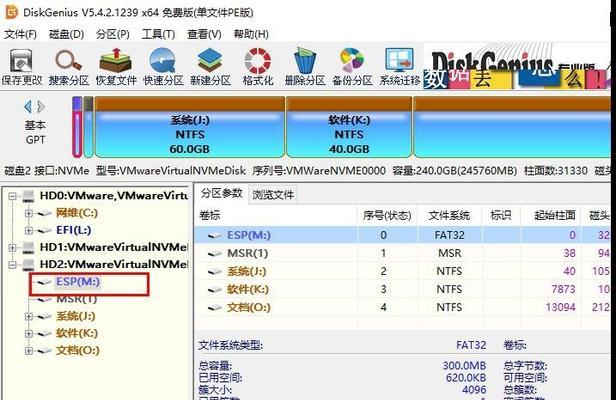Viewport: 616px width, 400px height.
Task: Select the ESP(M:) row in partition table
Action: pyautogui.click(x=403, y=235)
